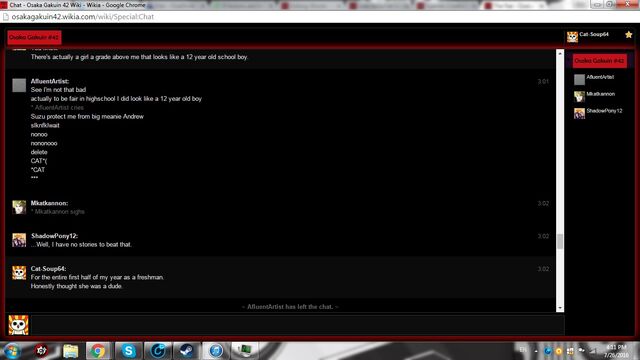Screen dimensions: 640x360
Task: Click the gold star icon beside Cat-Soup64
Action: click(x=629, y=35)
